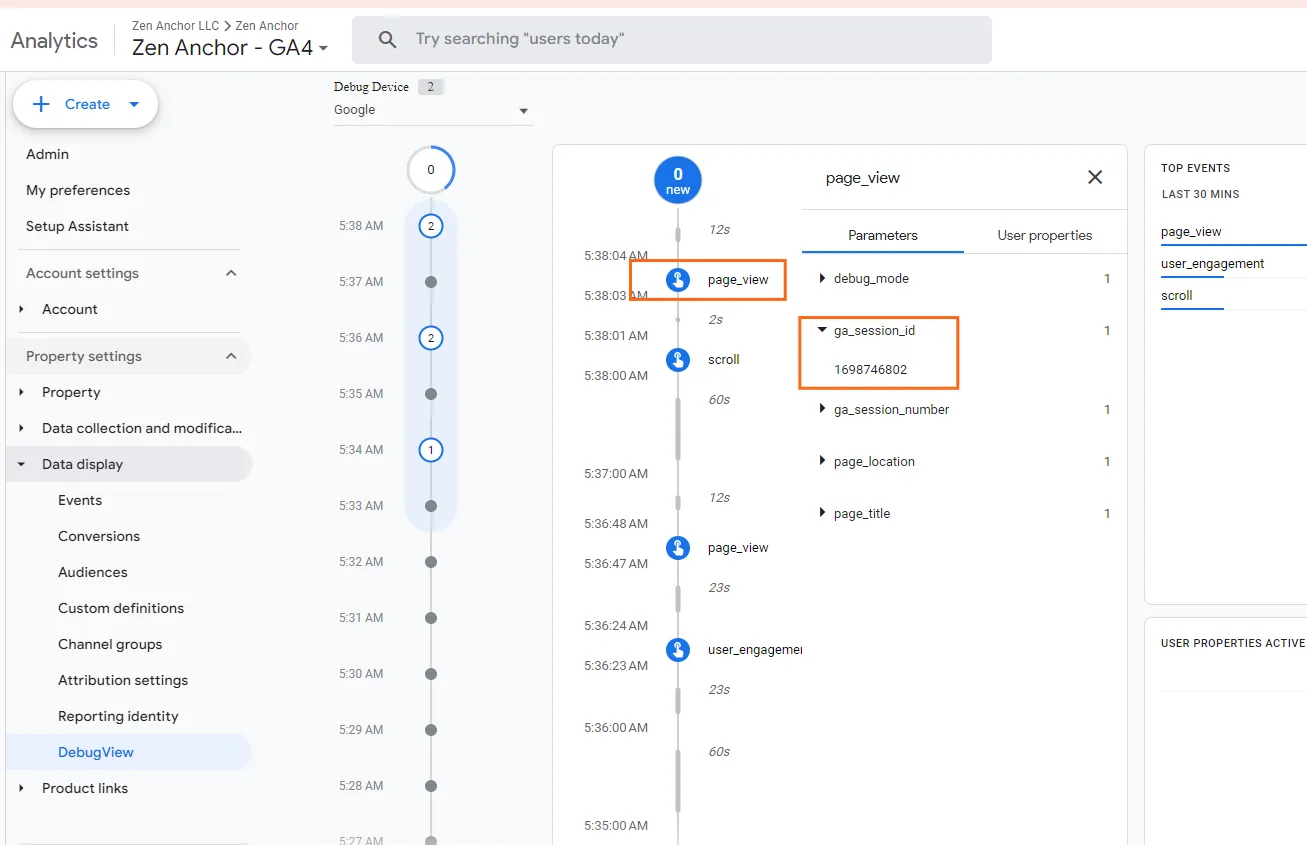The width and height of the screenshot is (1307, 845).
Task: Open Setup Assistant
Action: (77, 226)
